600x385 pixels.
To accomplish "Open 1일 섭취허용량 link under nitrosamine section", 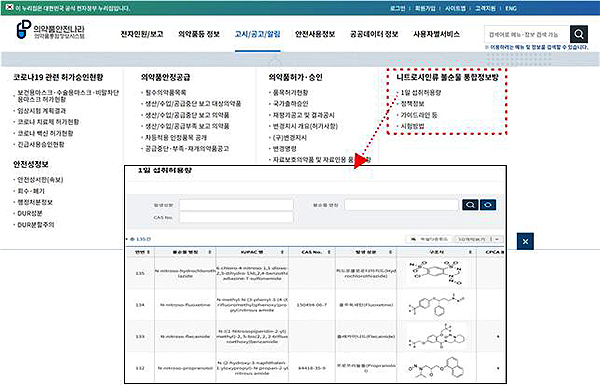I will point(421,93).
